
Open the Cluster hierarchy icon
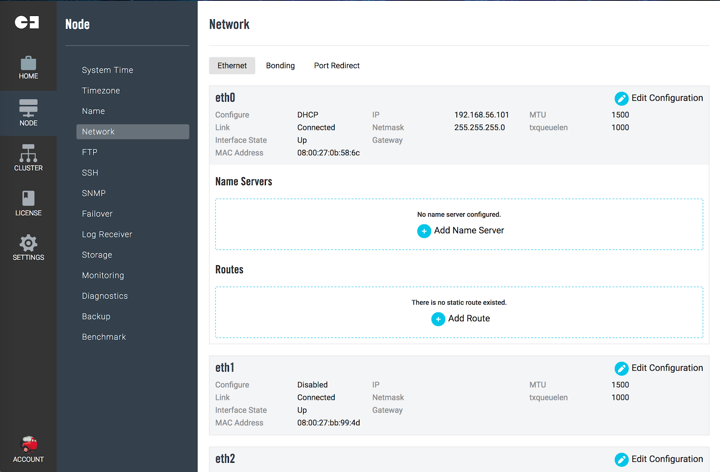pos(28,153)
